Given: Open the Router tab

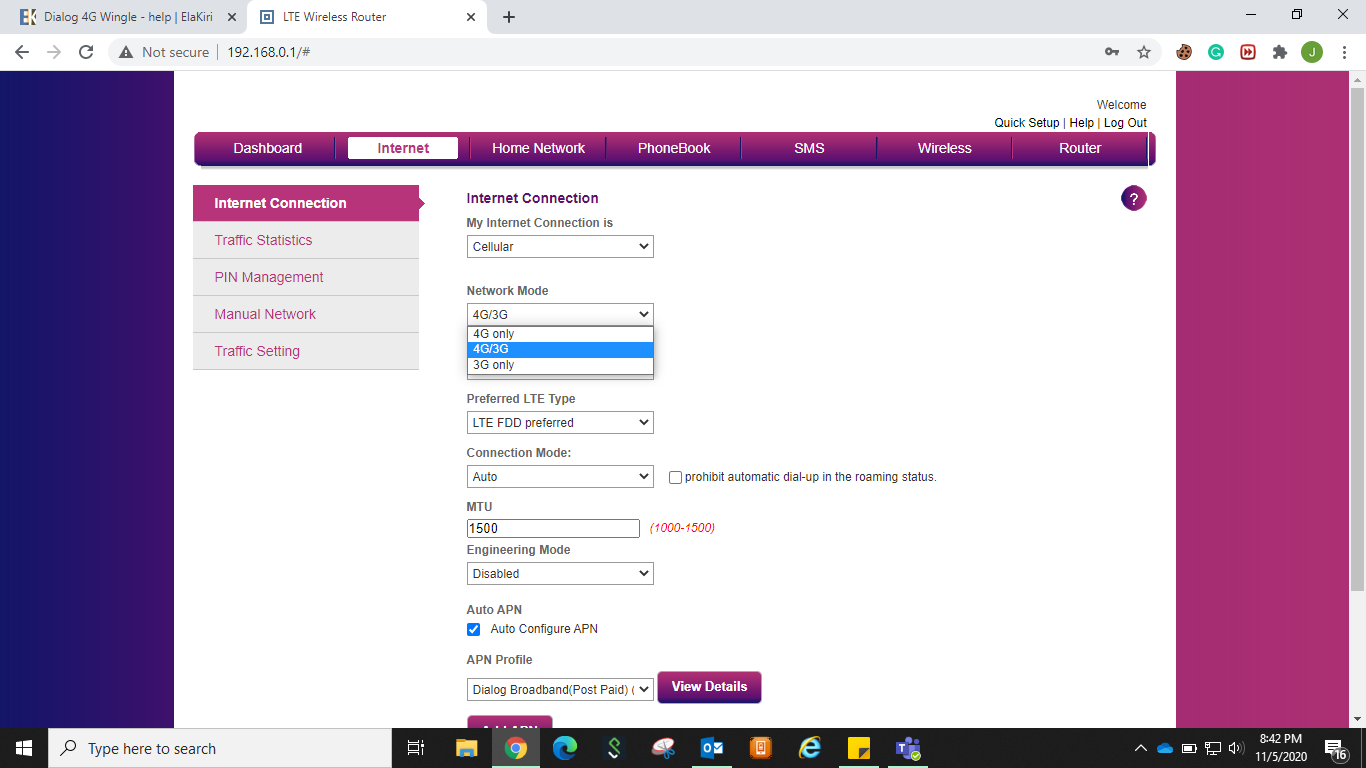Looking at the screenshot, I should pyautogui.click(x=1080, y=148).
